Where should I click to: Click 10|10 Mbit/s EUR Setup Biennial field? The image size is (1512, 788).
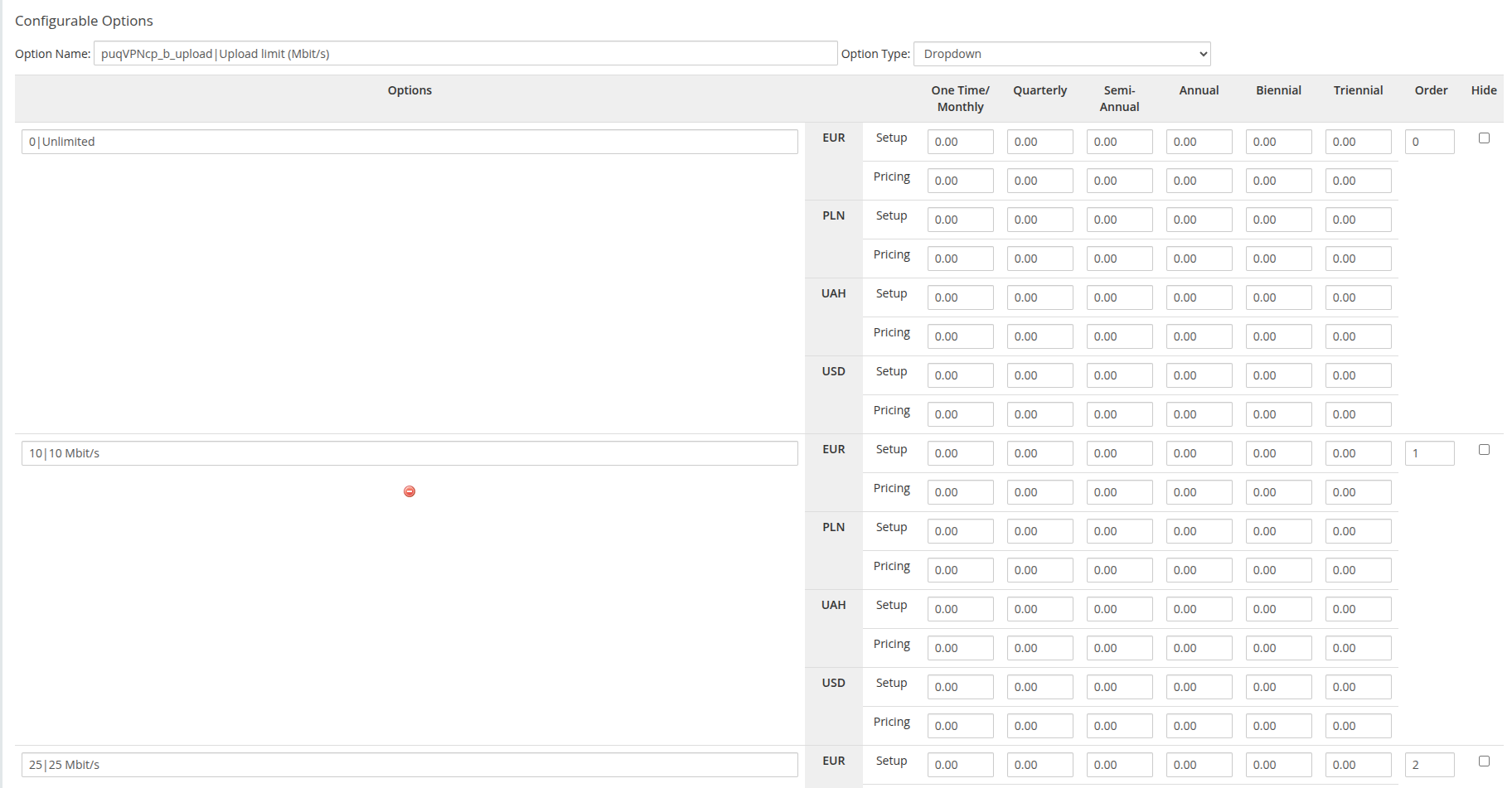1279,453
